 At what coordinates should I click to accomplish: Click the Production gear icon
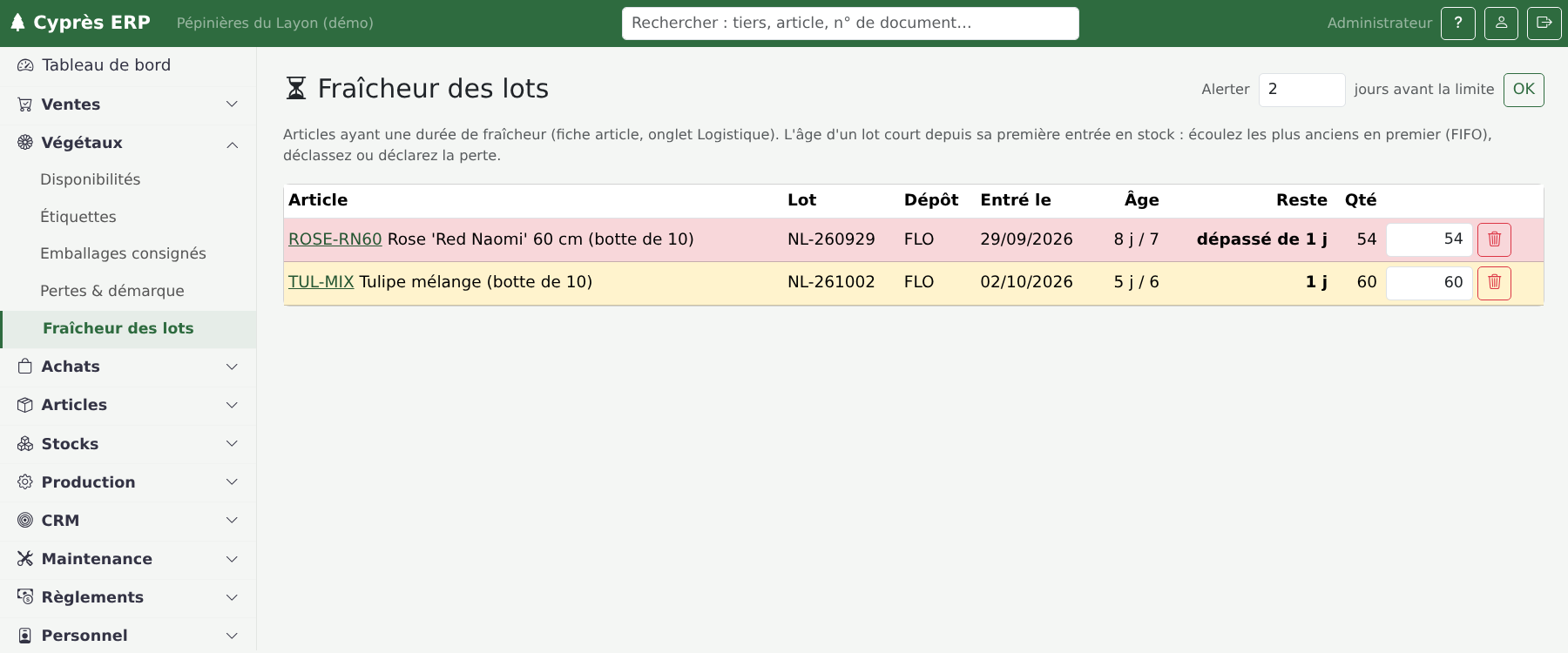pyautogui.click(x=25, y=482)
